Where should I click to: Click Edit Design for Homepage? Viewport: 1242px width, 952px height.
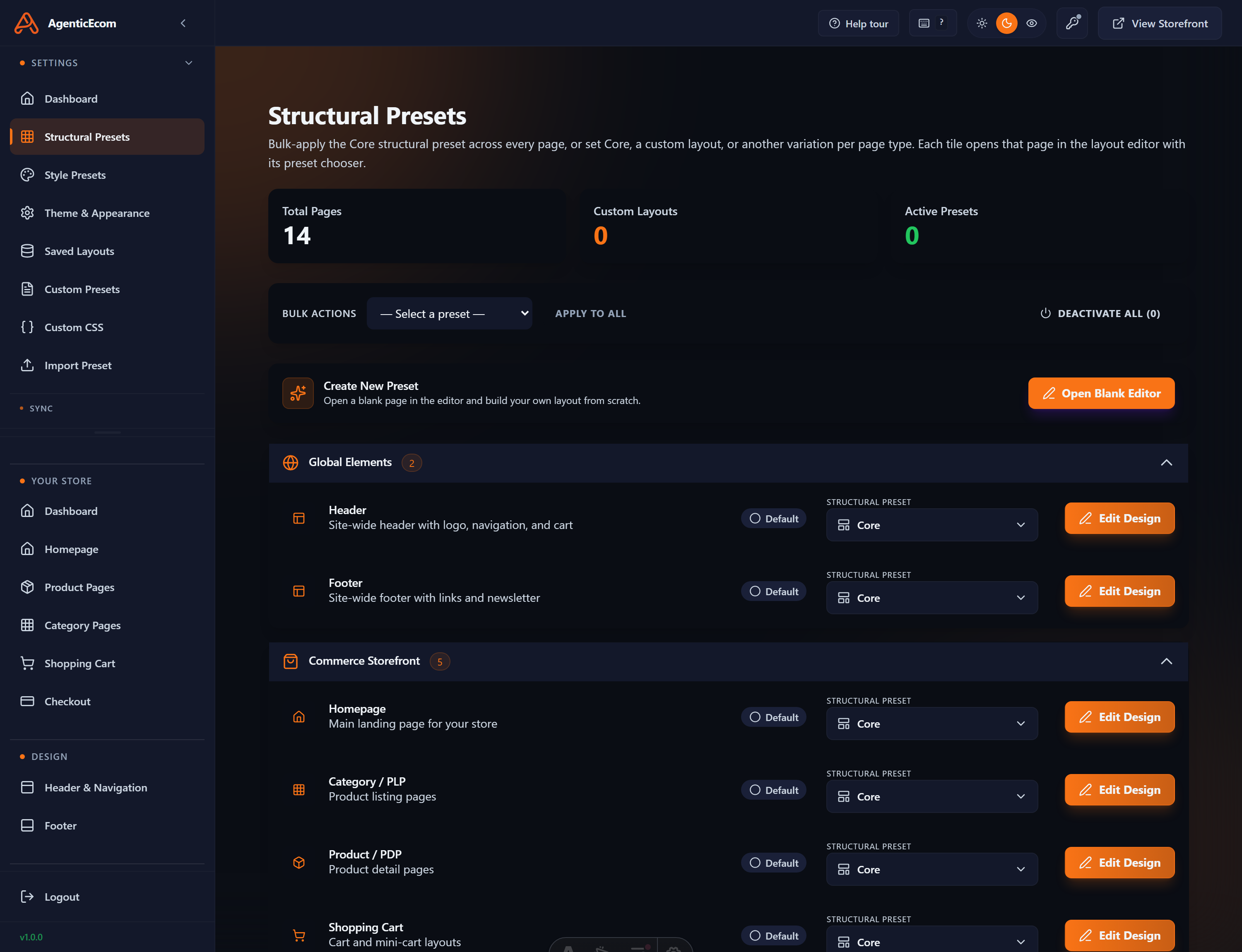(1119, 717)
